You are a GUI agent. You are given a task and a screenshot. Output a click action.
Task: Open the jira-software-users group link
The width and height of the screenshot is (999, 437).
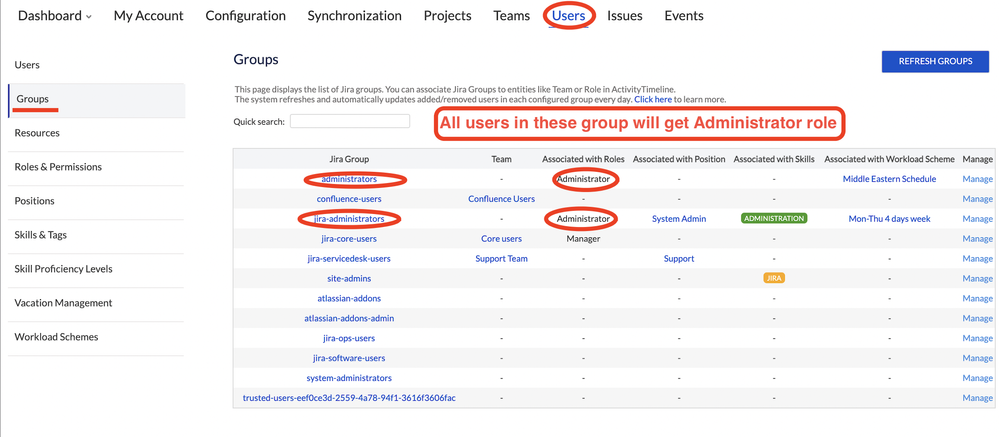[349, 358]
